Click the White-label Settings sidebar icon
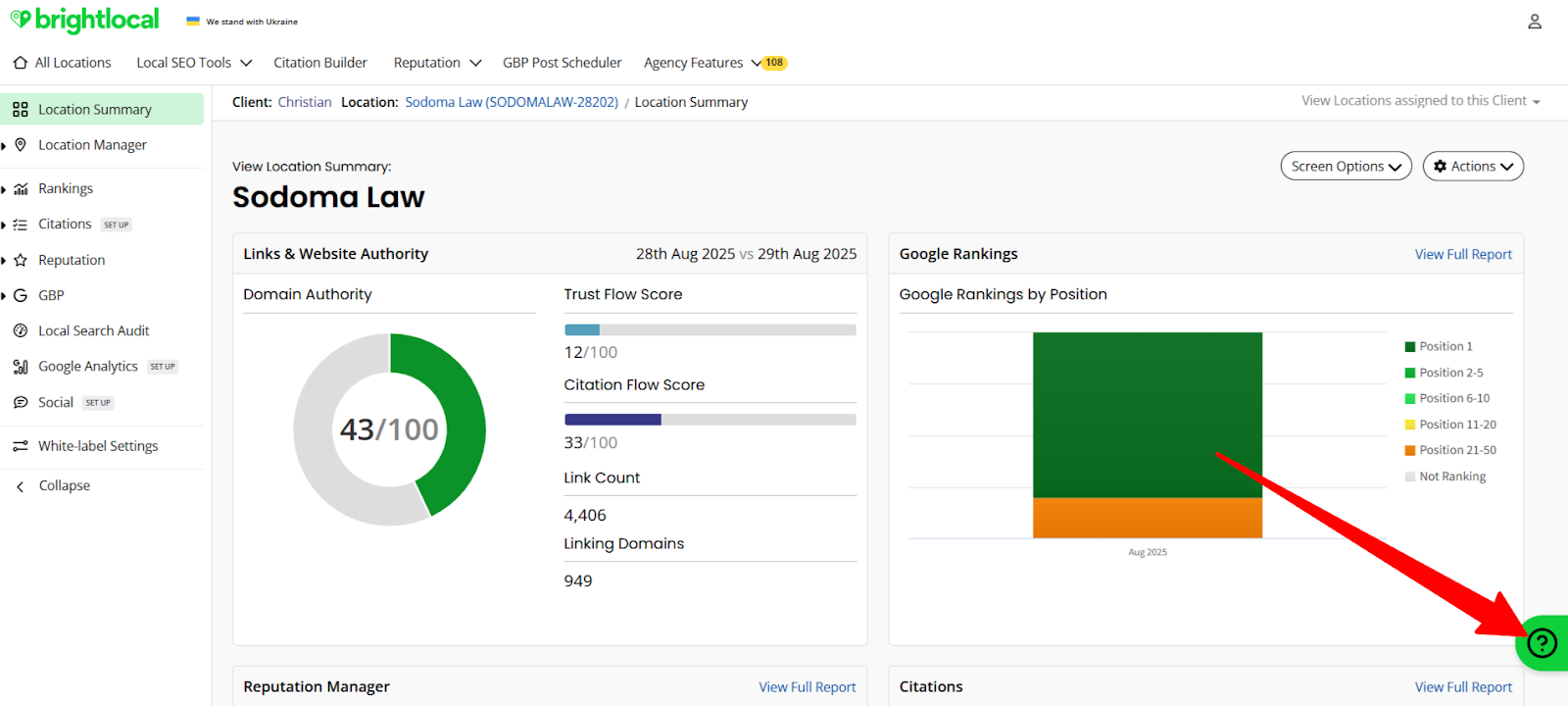 [21, 446]
